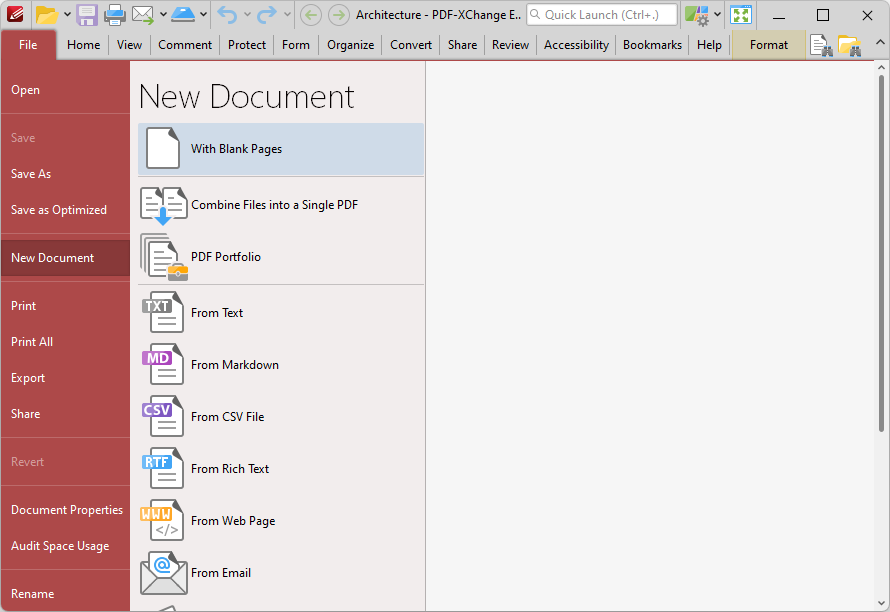Click Save as Optimized in File menu
The width and height of the screenshot is (890, 612).
point(59,210)
